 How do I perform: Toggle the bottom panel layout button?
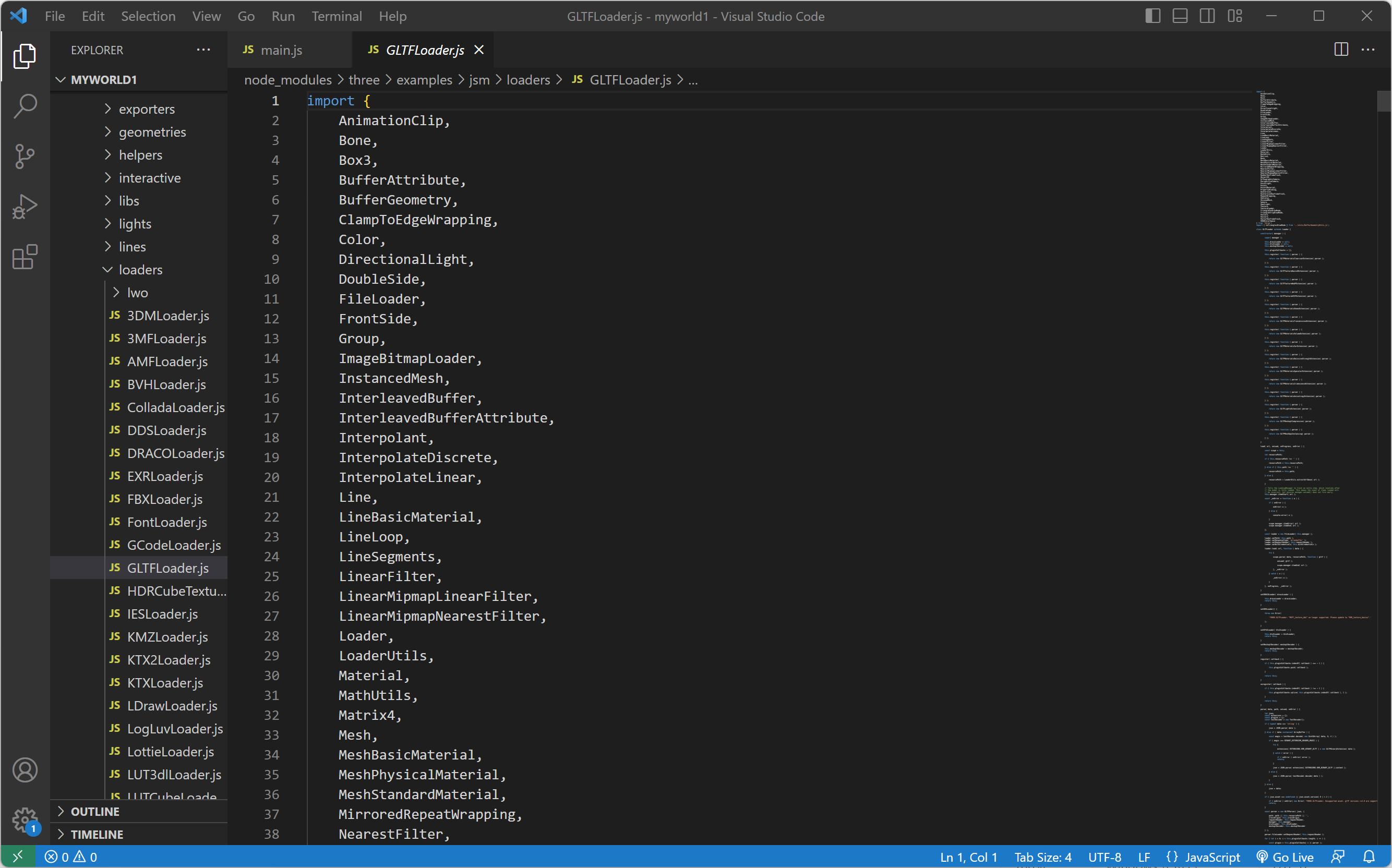pos(1180,16)
